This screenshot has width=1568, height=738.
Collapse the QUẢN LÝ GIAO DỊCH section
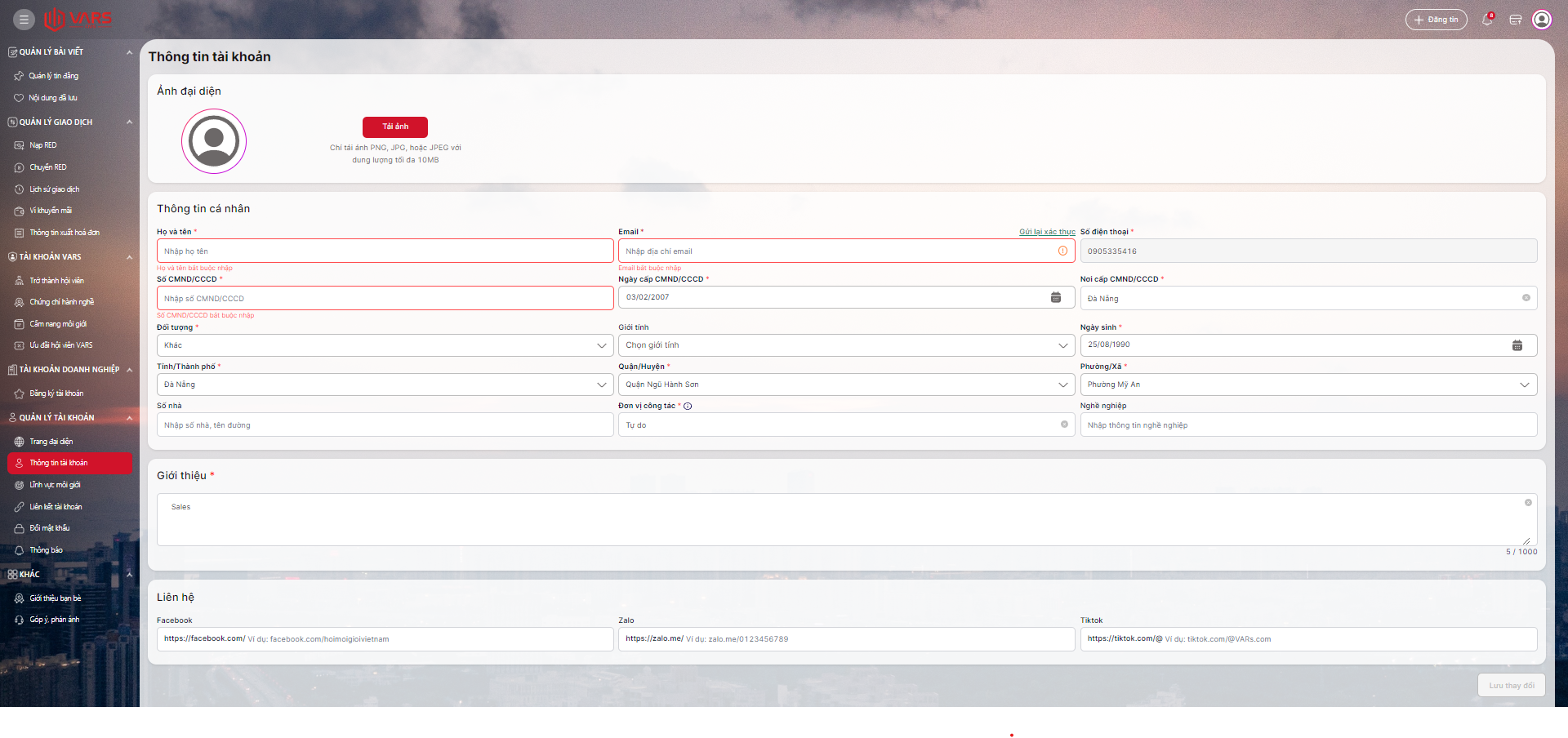coord(129,122)
